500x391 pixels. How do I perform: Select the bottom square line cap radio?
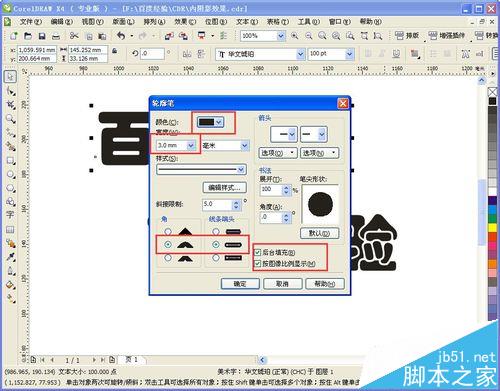tap(216, 258)
